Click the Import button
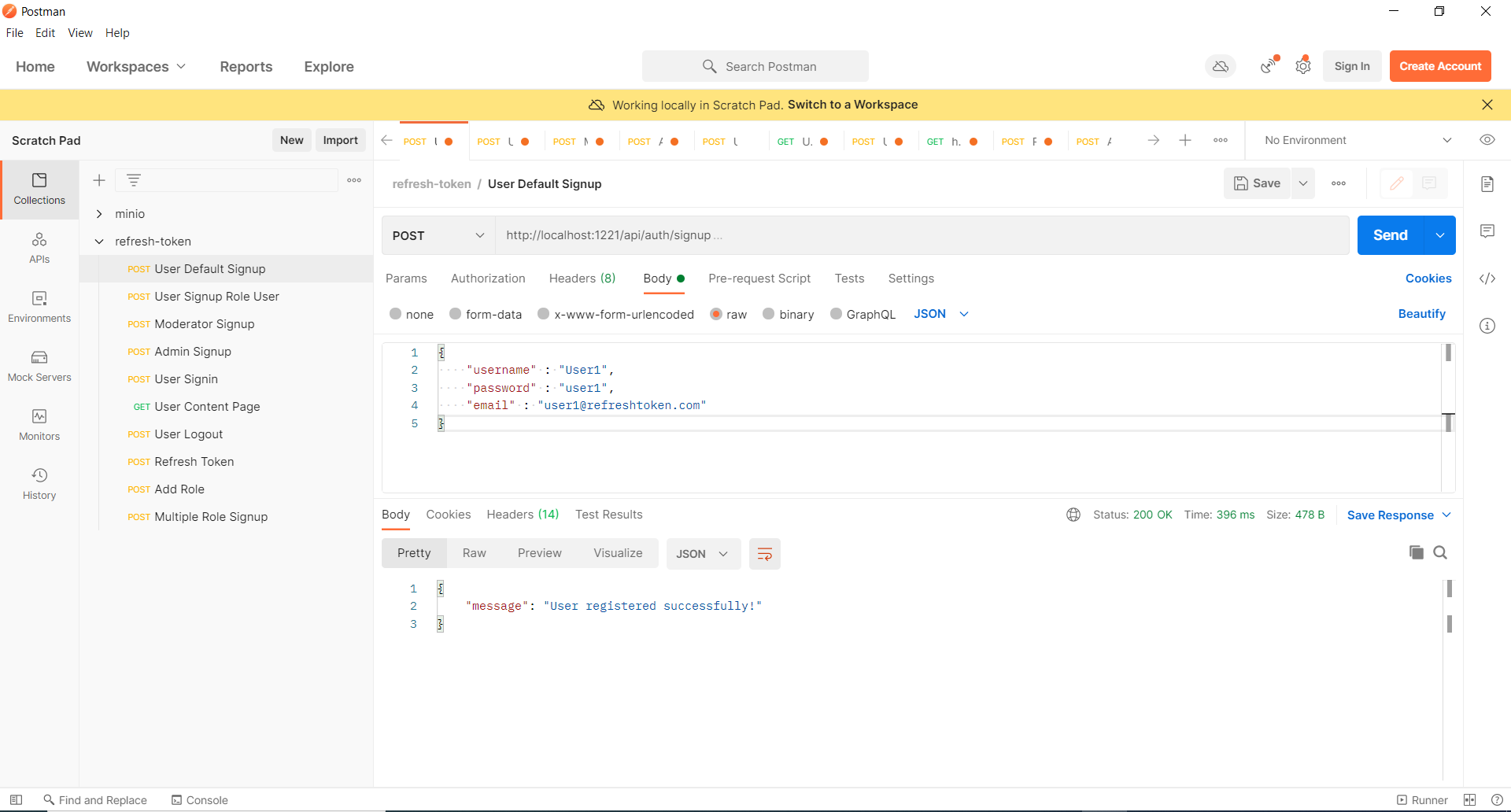Screen dimensions: 1511x812 point(341,140)
